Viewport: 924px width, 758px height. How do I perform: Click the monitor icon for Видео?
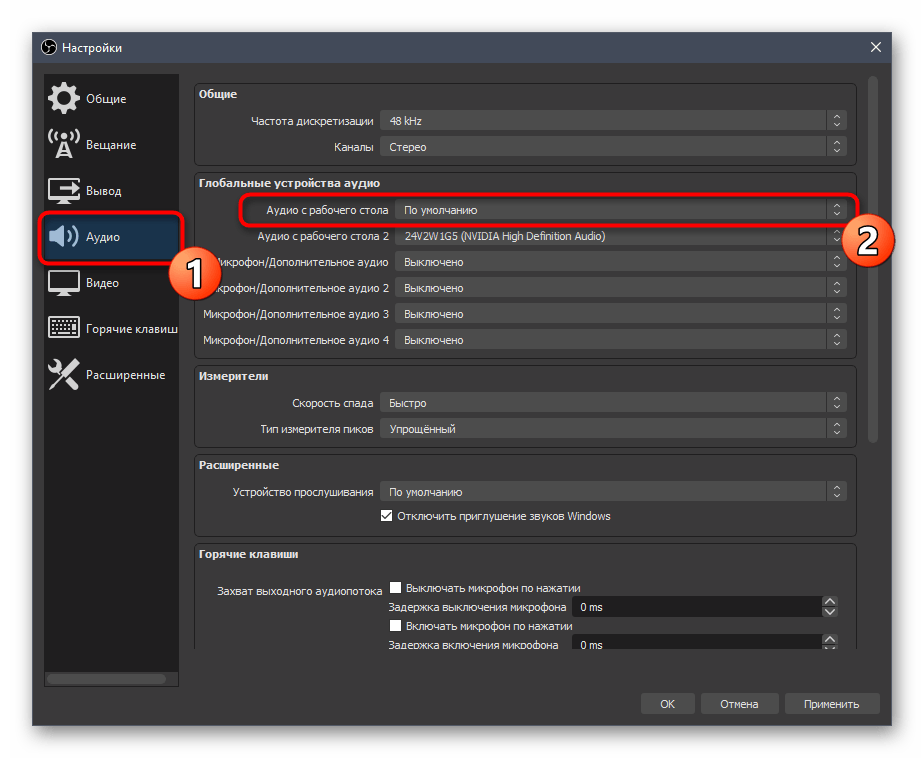pos(64,283)
